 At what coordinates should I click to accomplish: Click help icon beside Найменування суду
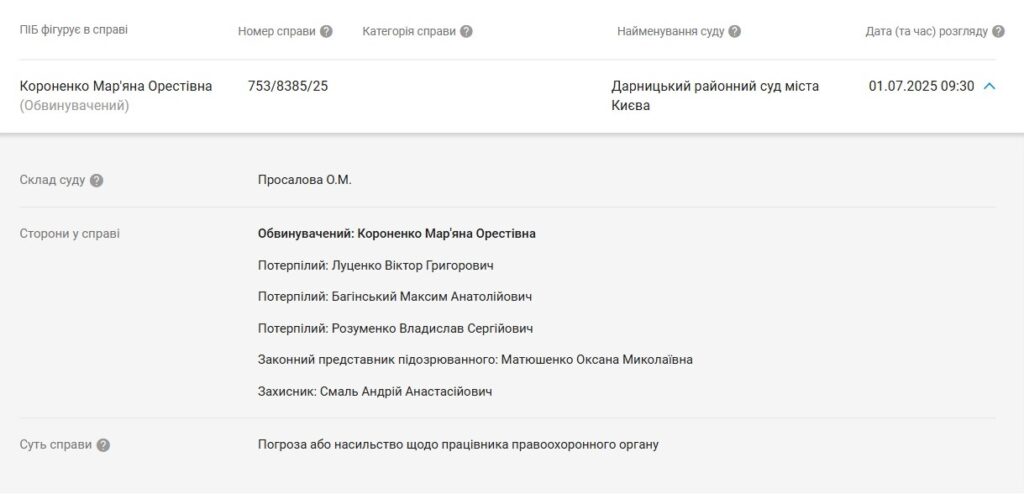[x=734, y=31]
